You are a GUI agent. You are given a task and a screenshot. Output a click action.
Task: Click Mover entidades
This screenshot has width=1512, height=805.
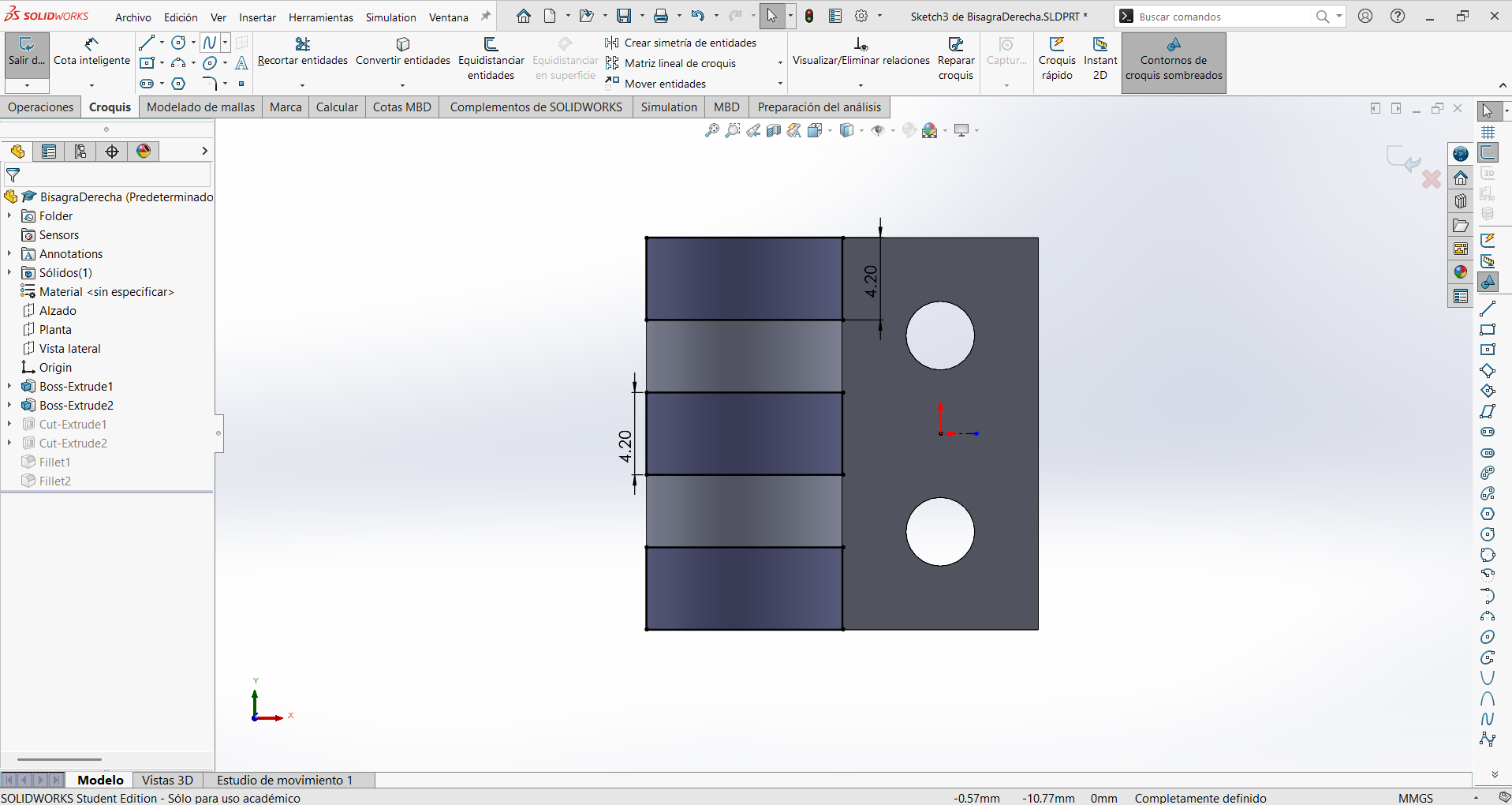click(x=656, y=84)
